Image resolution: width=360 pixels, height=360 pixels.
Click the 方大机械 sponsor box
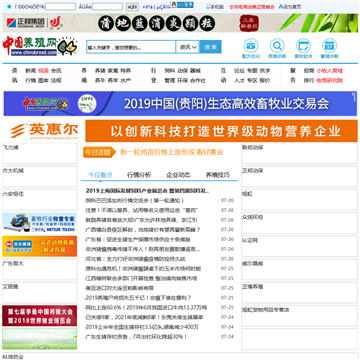click(x=40, y=177)
